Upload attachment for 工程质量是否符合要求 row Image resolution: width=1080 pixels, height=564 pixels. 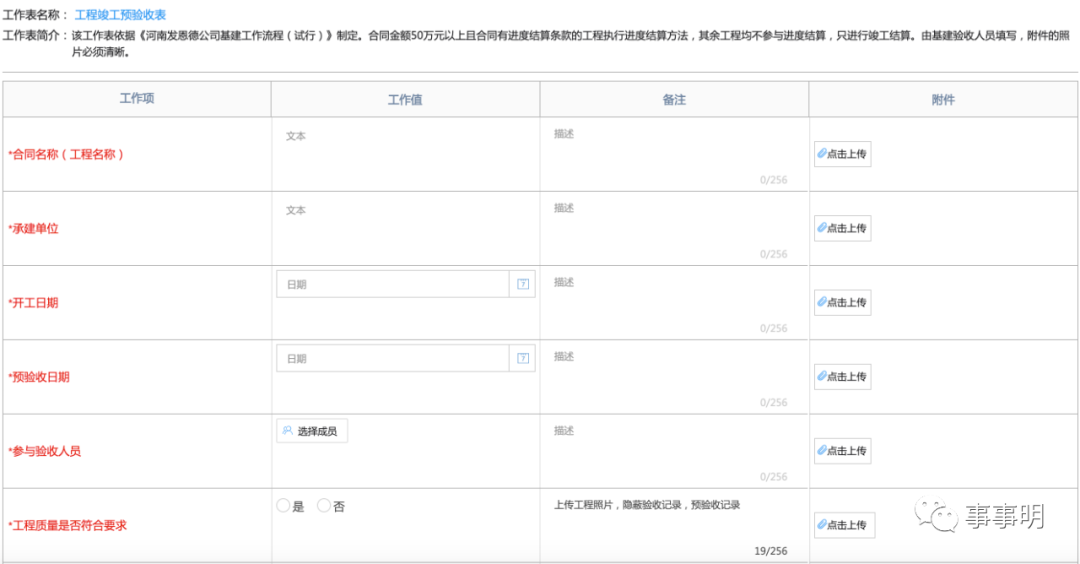844,525
